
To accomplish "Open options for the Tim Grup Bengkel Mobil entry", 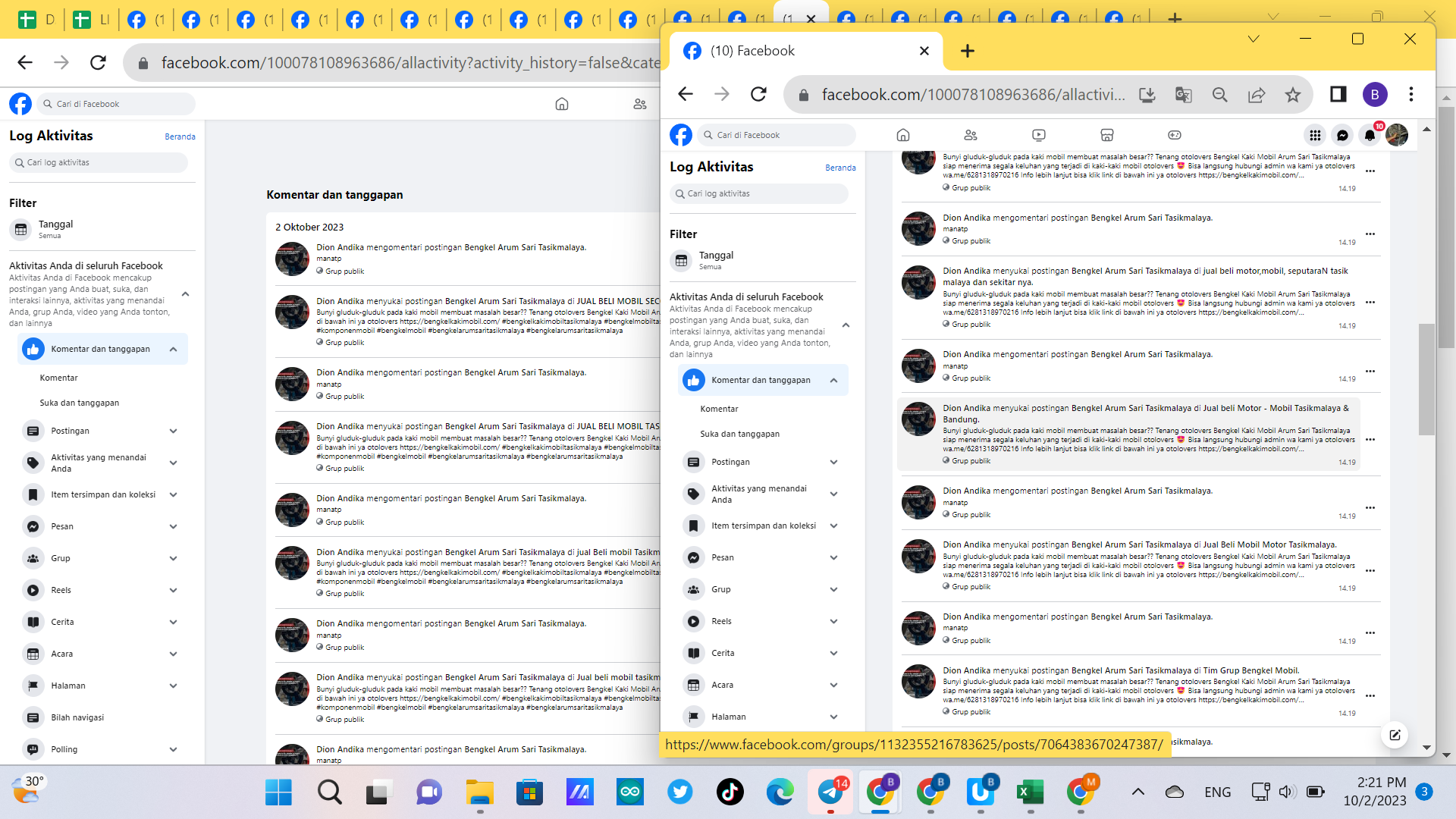I will click(1370, 695).
